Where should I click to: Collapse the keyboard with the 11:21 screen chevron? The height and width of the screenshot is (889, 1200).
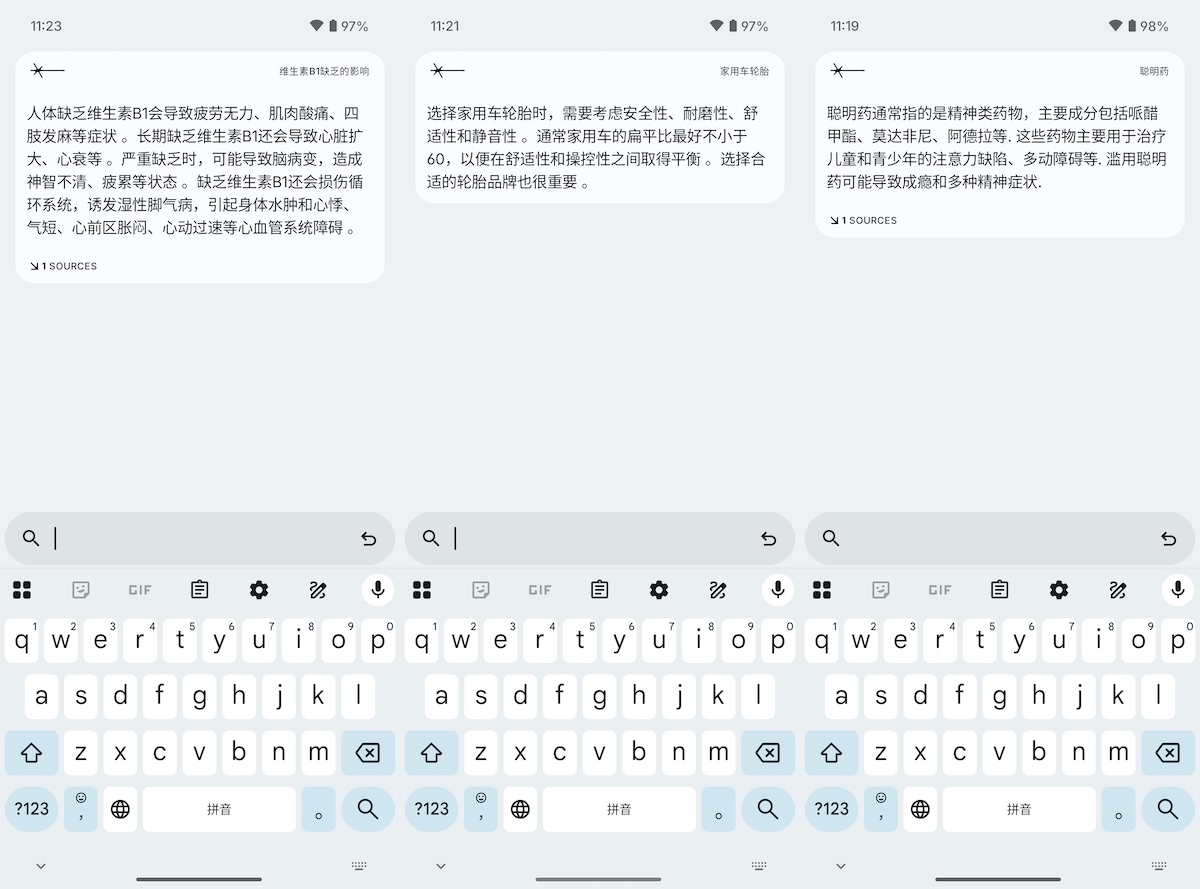[x=440, y=866]
